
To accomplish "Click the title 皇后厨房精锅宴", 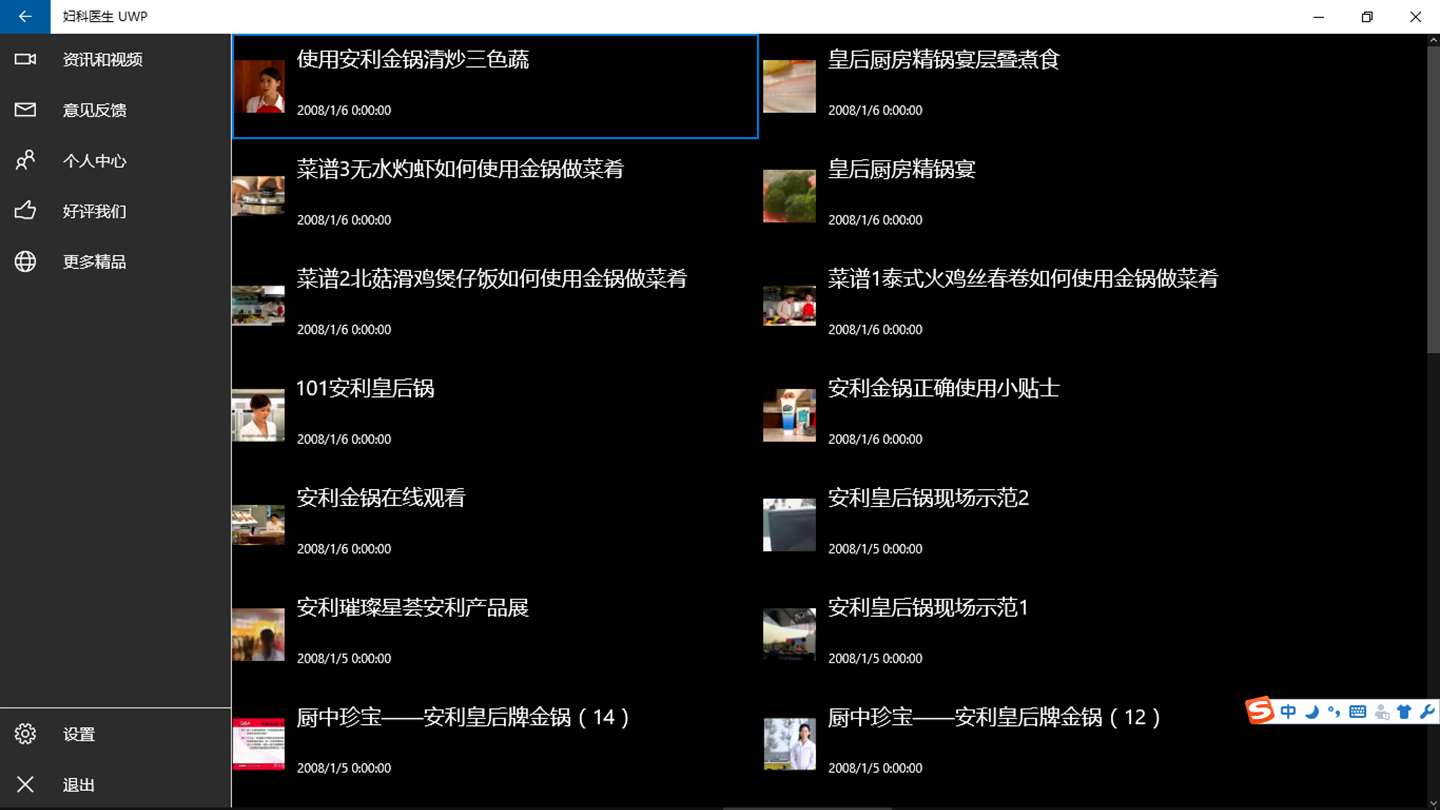I will tap(902, 169).
